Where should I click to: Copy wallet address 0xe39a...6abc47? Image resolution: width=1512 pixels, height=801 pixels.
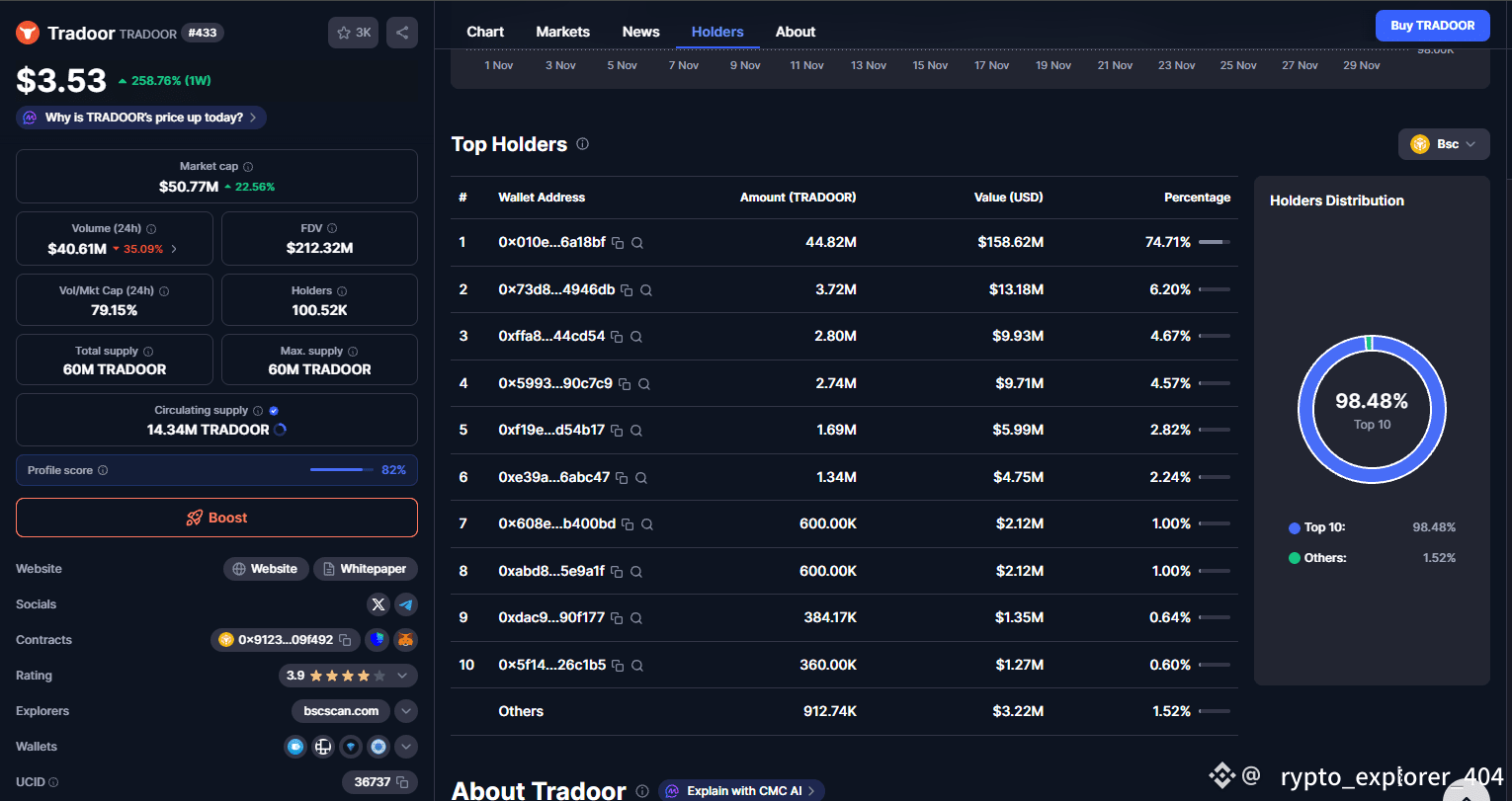[622, 478]
